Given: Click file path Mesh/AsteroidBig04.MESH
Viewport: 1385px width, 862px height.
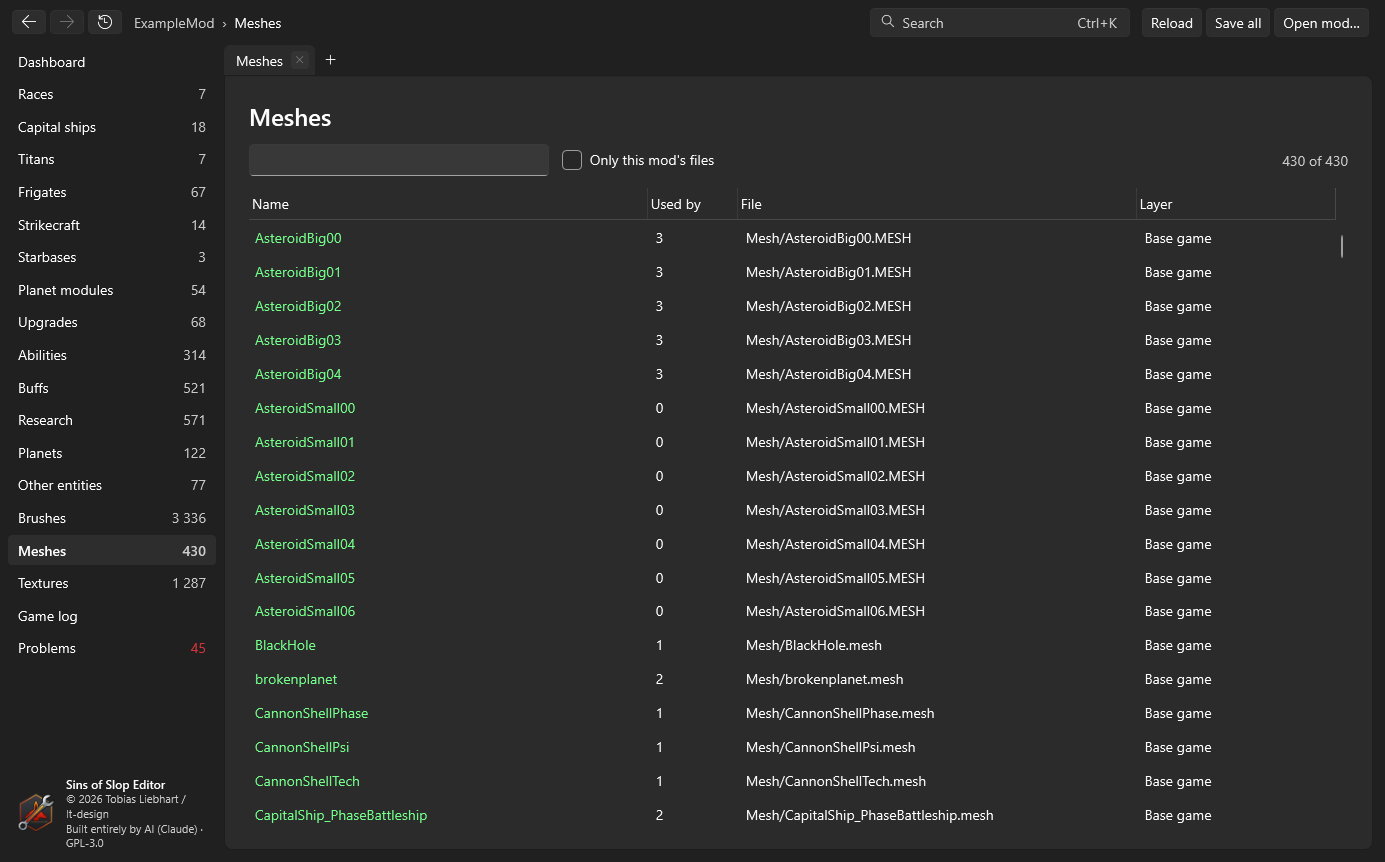Looking at the screenshot, I should pyautogui.click(x=829, y=374).
